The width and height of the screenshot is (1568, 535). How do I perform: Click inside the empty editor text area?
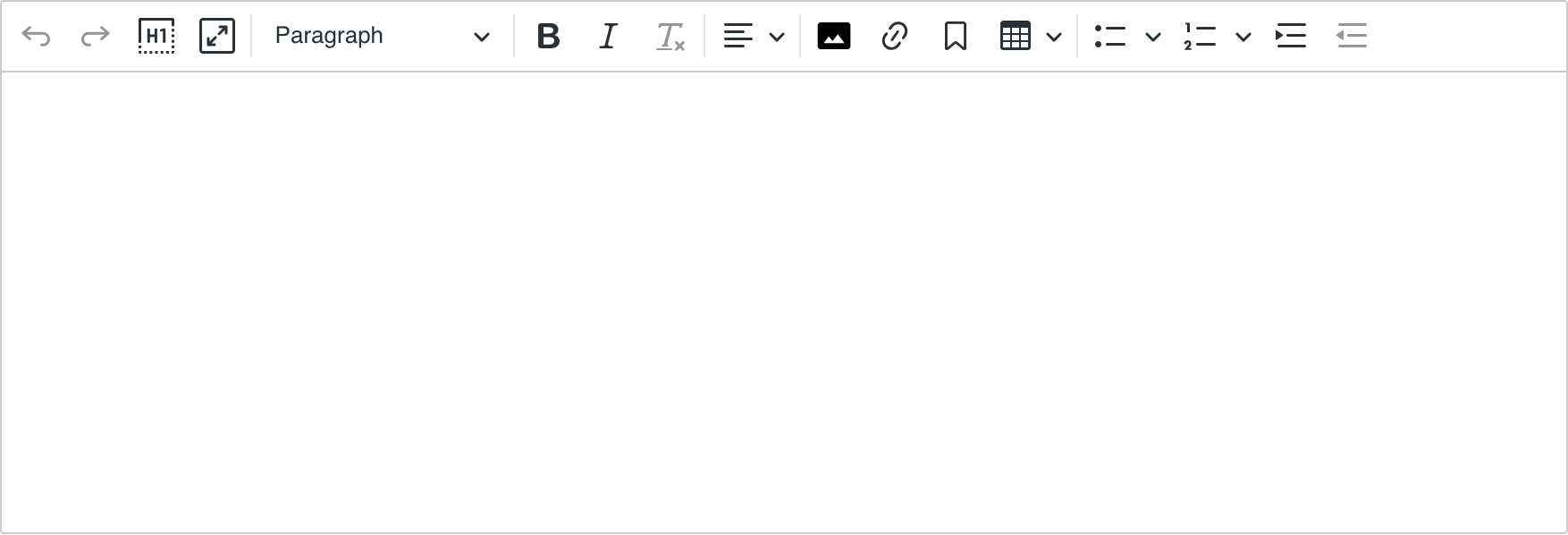click(784, 302)
